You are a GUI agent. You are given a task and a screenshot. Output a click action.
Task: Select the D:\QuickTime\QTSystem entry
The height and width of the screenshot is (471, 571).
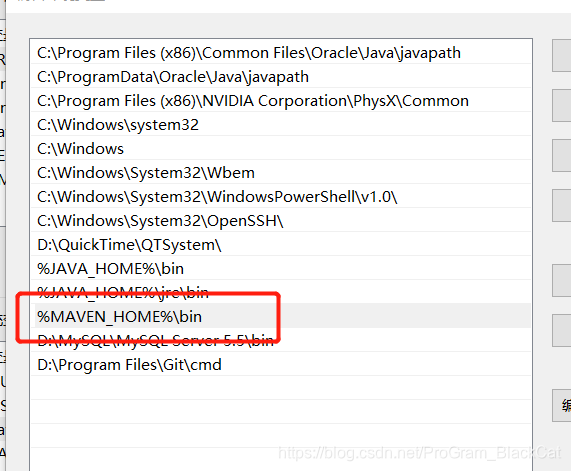(x=281, y=245)
